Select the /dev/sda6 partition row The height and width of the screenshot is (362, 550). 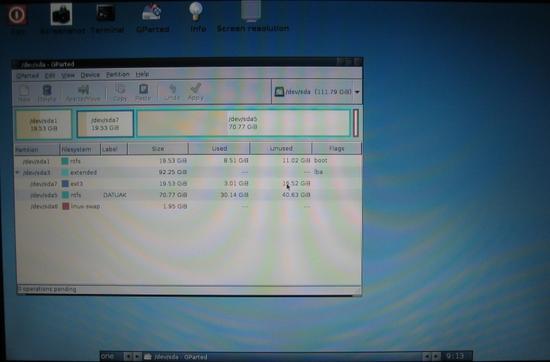(x=188, y=206)
